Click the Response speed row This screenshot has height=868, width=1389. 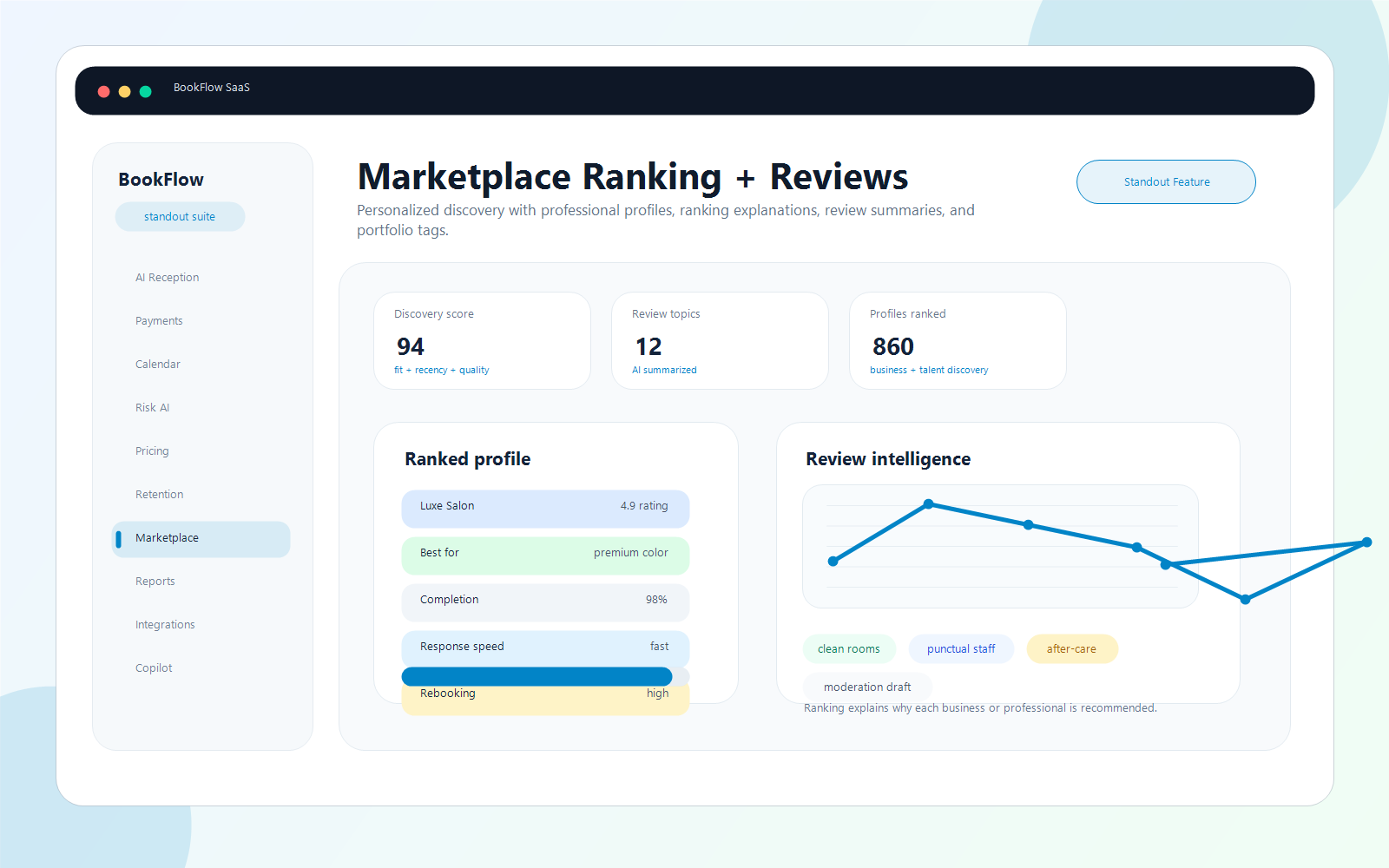545,648
